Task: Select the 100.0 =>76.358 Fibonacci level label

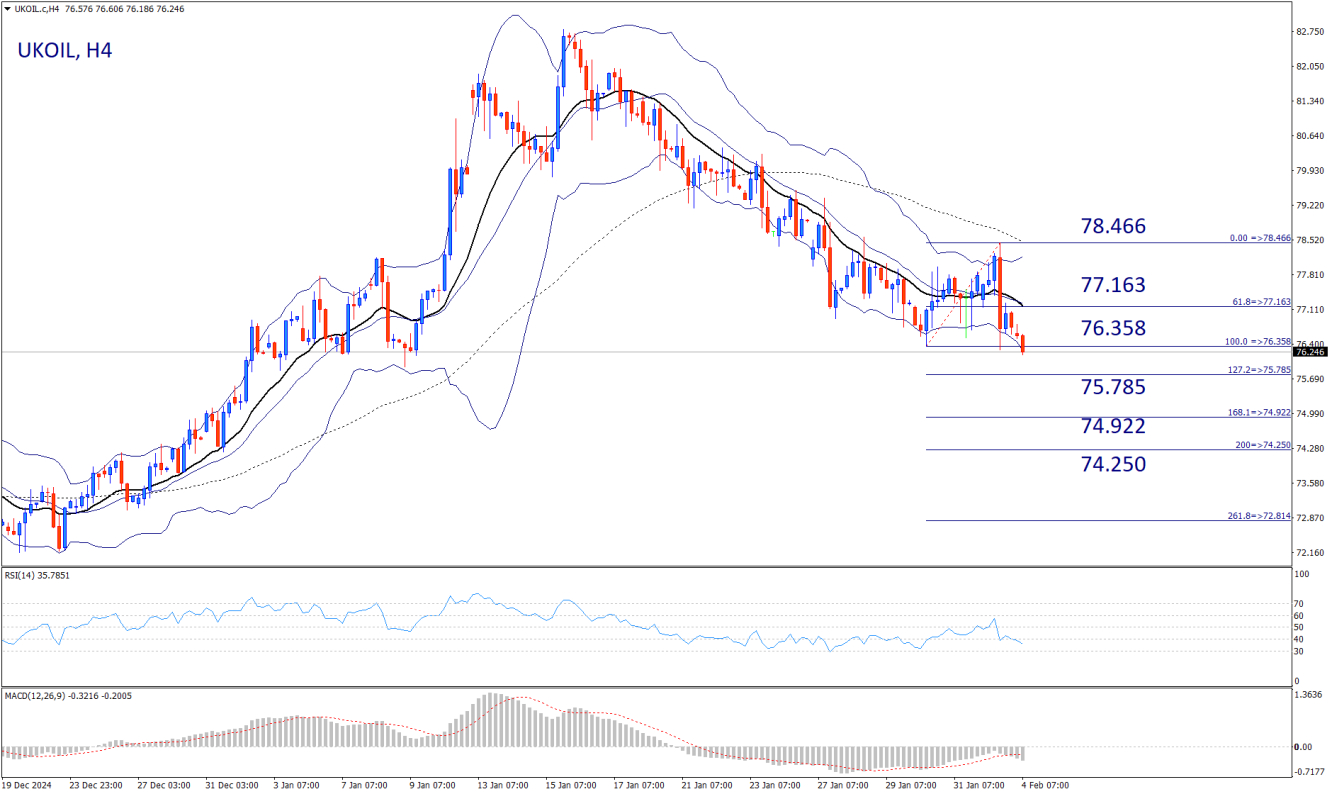Action: 1258,342
